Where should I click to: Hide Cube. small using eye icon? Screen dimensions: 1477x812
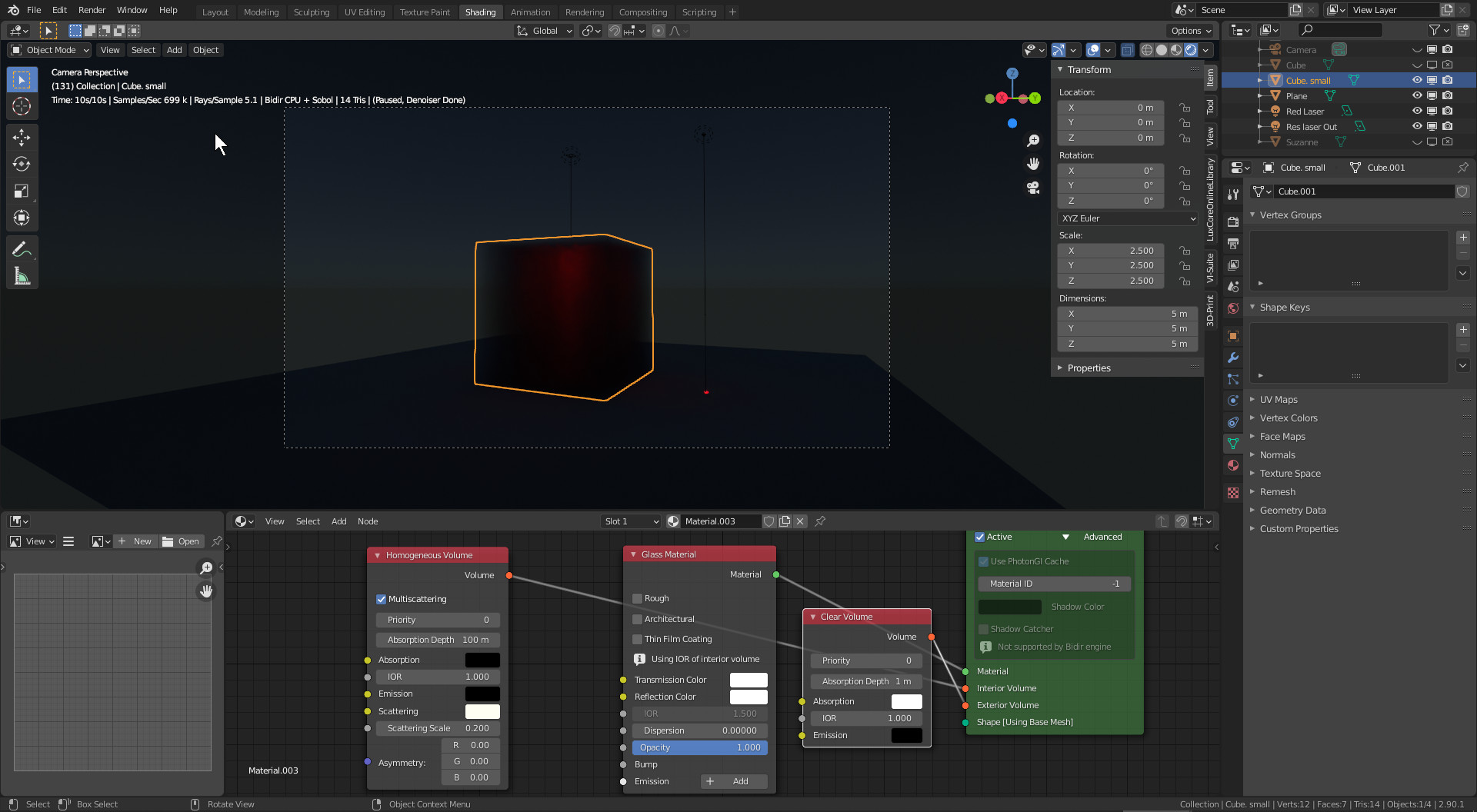1417,80
